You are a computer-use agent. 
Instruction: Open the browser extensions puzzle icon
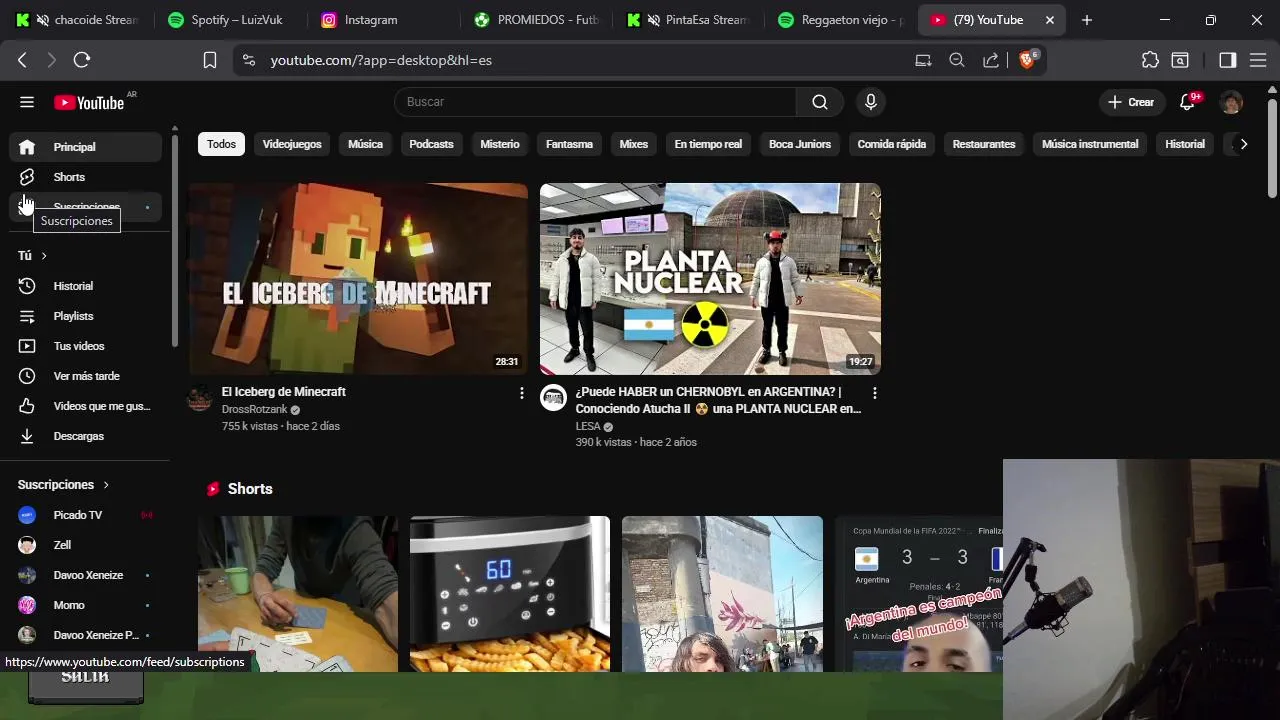point(1150,60)
